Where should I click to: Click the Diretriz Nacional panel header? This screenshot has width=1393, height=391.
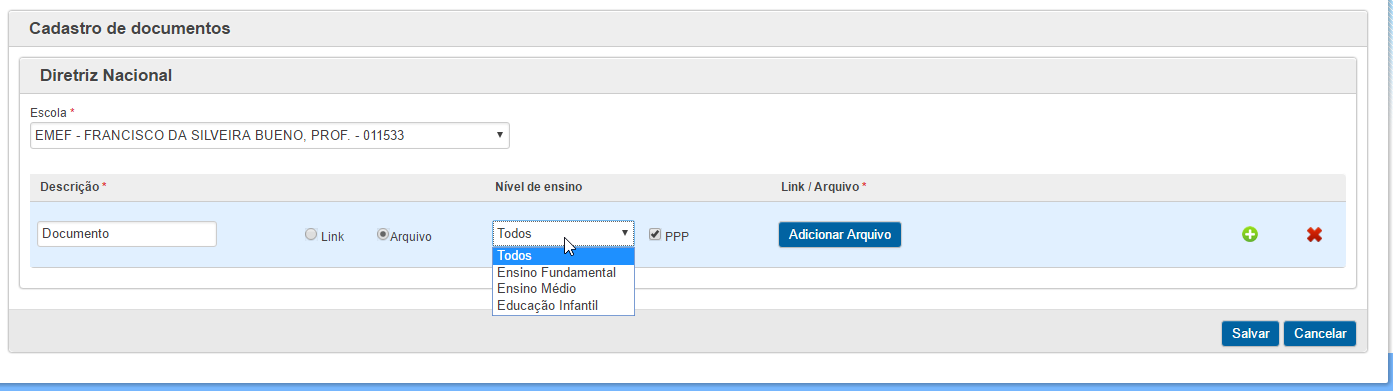(687, 75)
